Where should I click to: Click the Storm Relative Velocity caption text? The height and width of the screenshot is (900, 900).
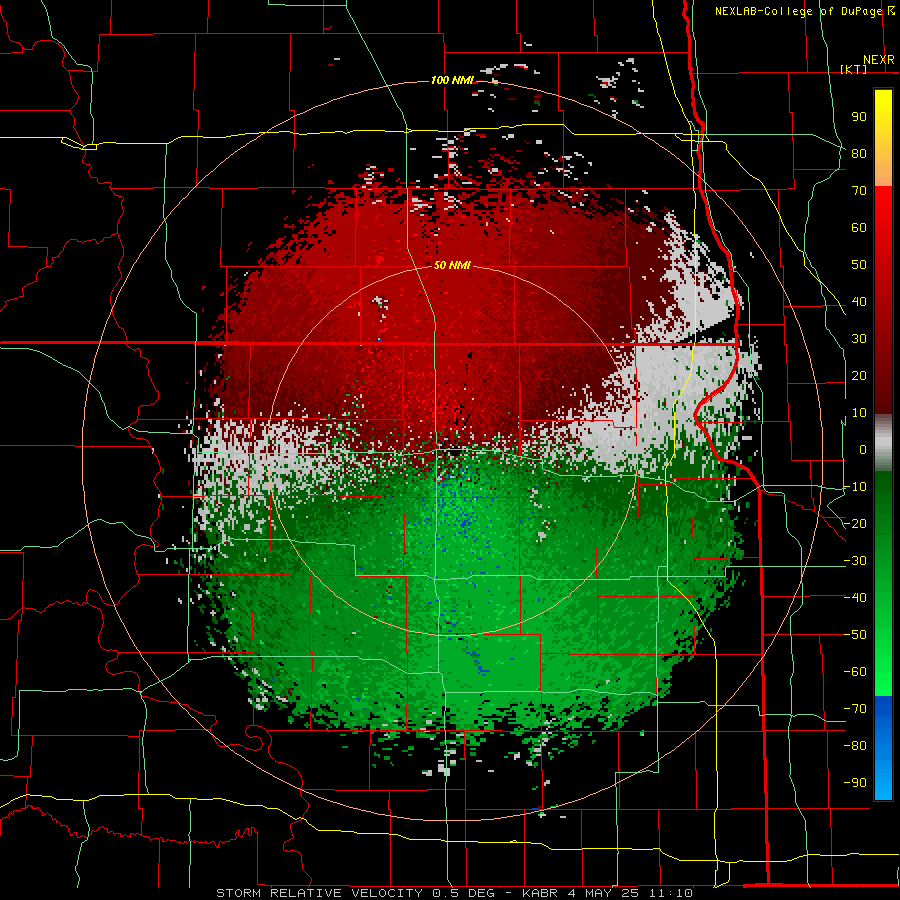454,893
